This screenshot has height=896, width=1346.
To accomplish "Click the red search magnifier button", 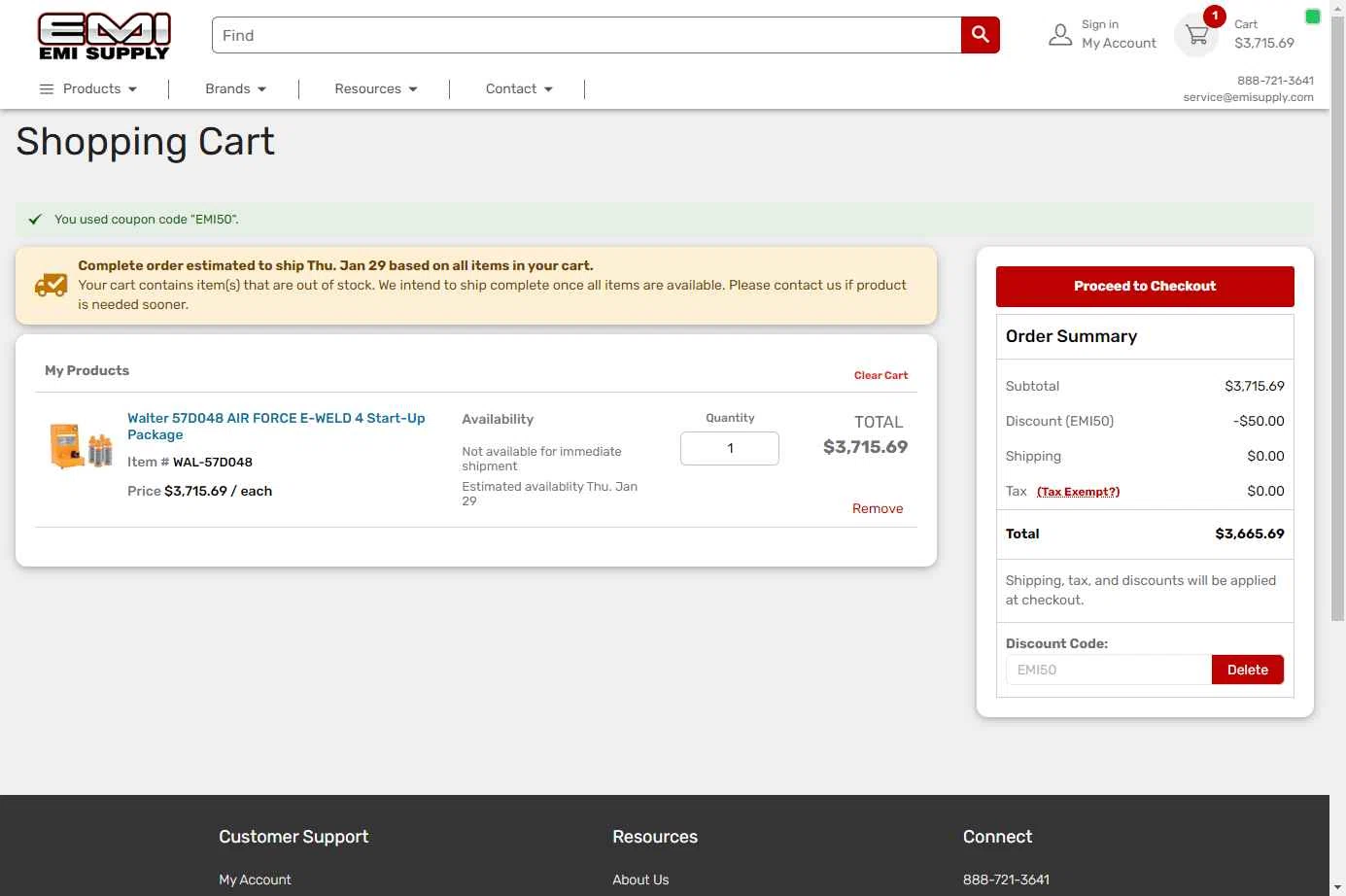I will [x=981, y=35].
